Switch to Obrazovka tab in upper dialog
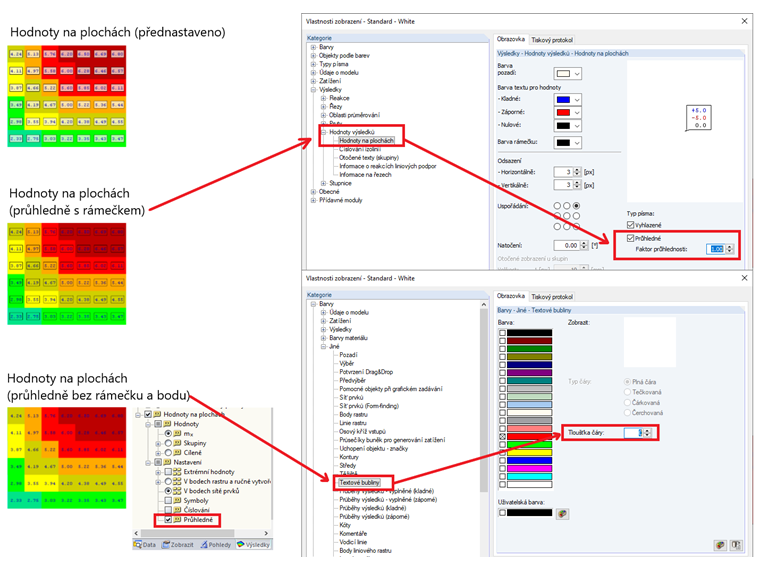The width and height of the screenshot is (760, 570). pyautogui.click(x=511, y=39)
